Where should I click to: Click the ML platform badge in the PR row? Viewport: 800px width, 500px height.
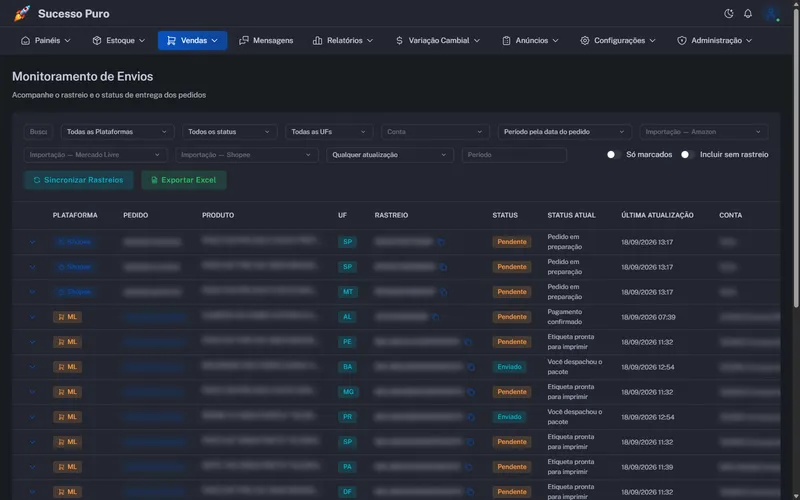[67, 417]
